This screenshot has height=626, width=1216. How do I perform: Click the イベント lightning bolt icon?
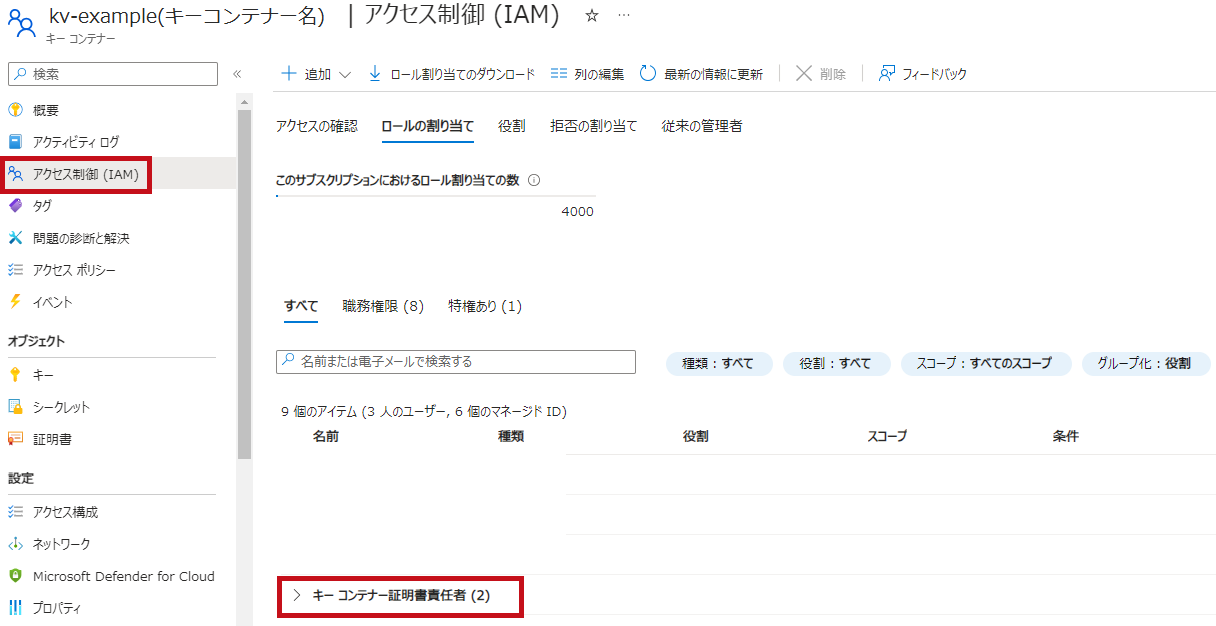pyautogui.click(x=15, y=302)
